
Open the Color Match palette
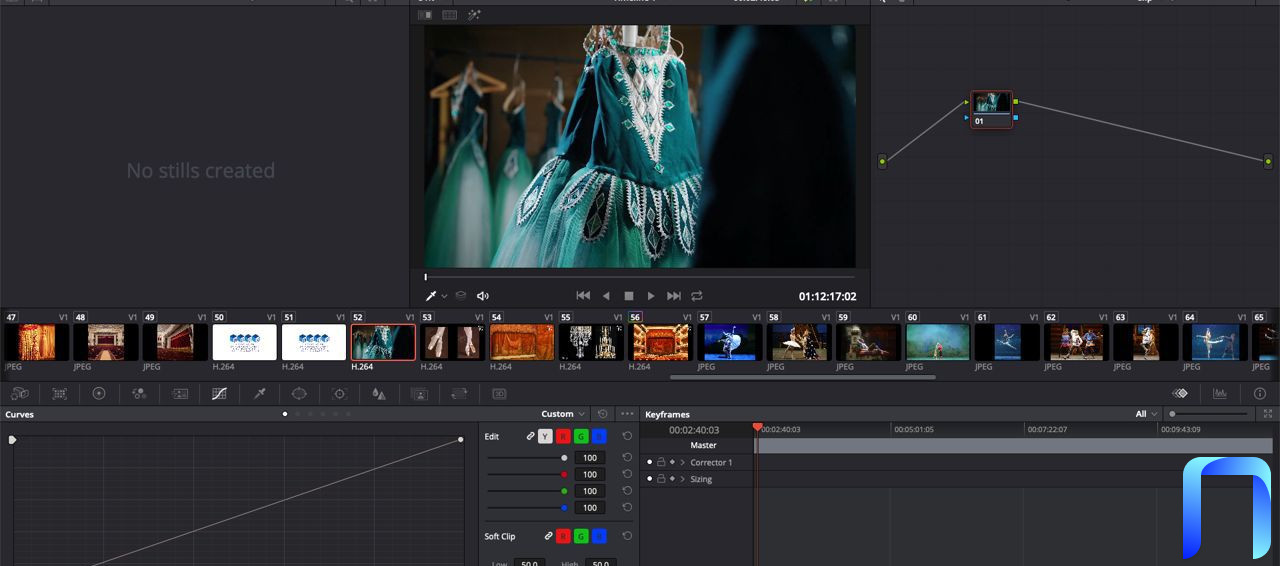click(x=60, y=394)
